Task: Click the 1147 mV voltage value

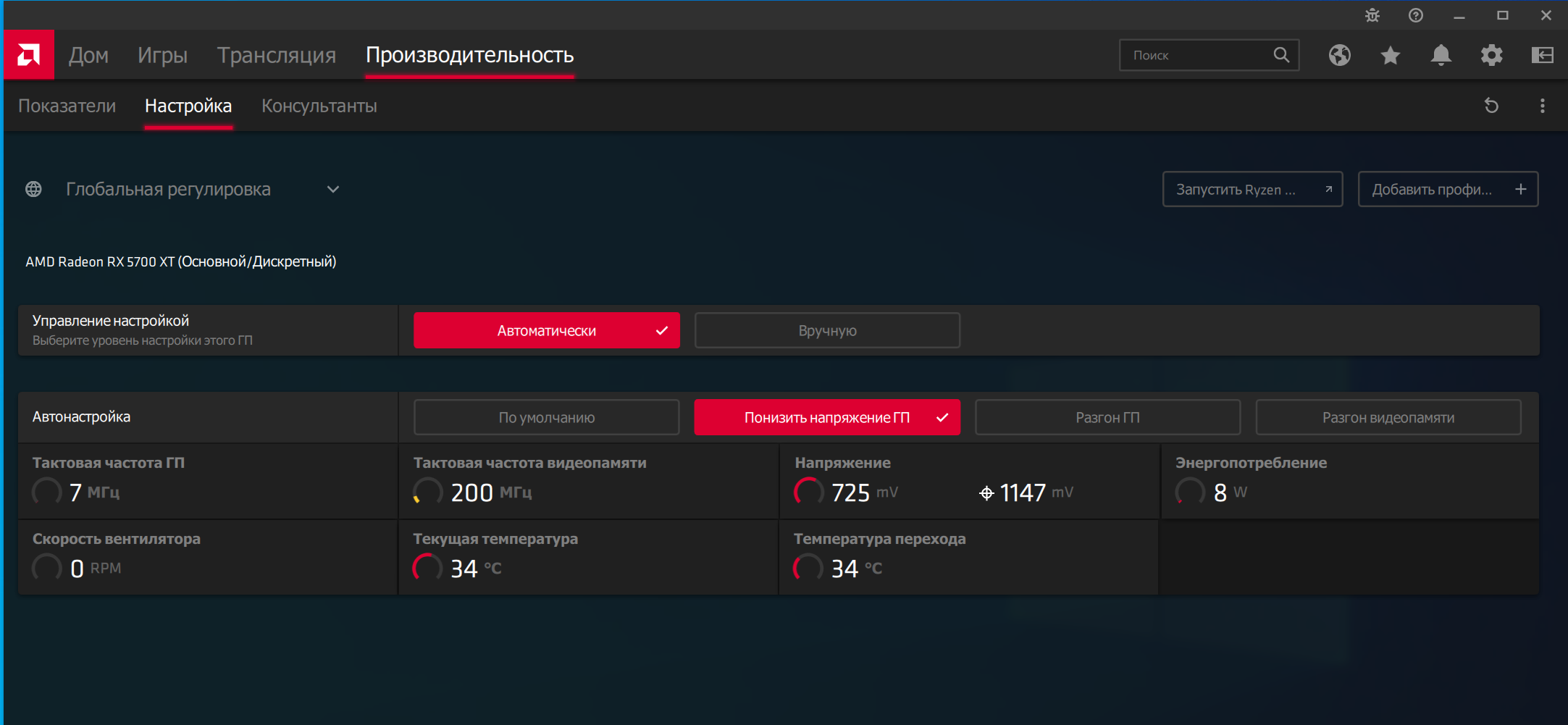Action: click(1036, 493)
